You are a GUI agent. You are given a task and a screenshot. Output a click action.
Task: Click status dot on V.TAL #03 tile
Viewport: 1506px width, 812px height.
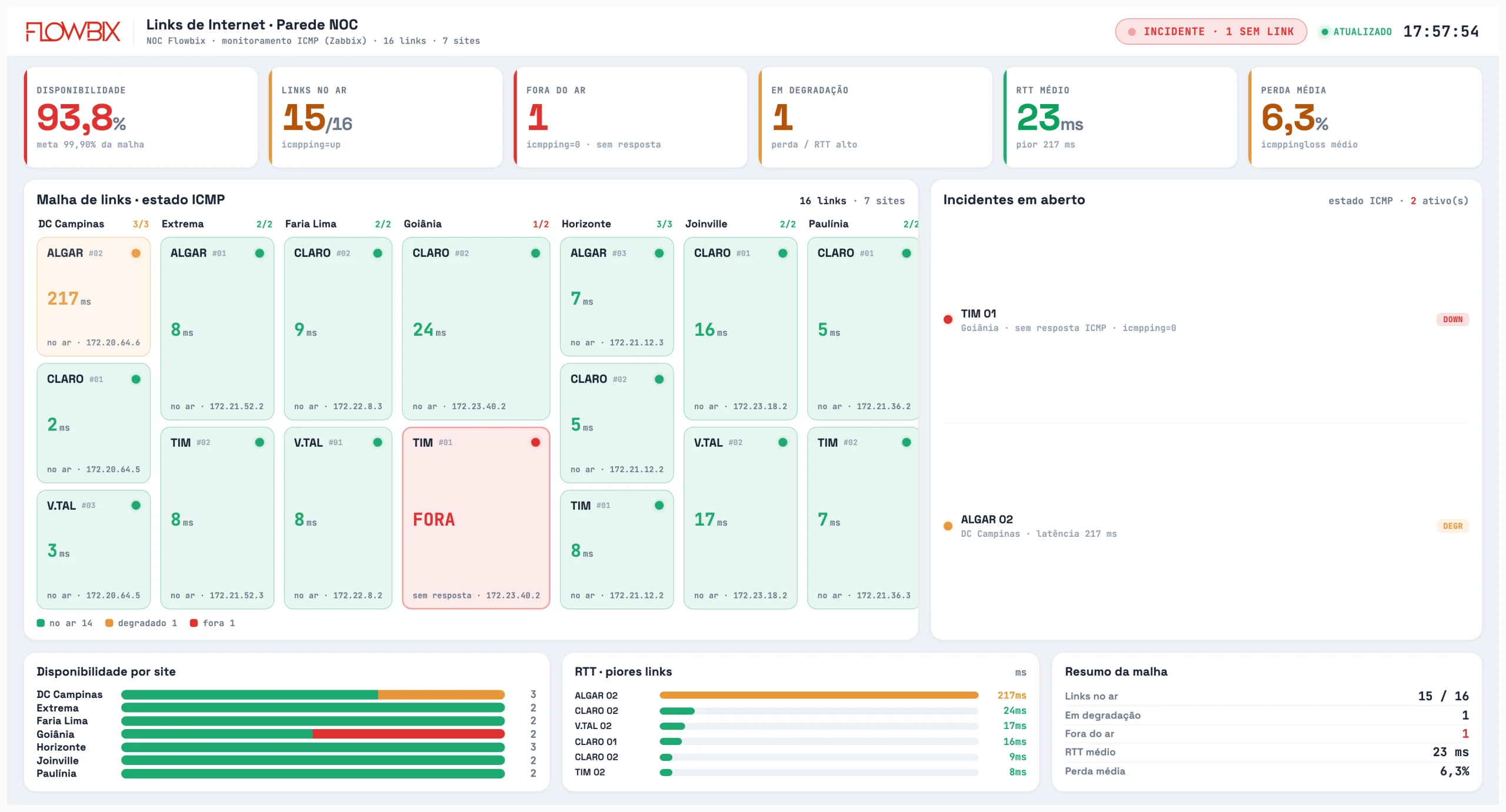[x=136, y=506]
